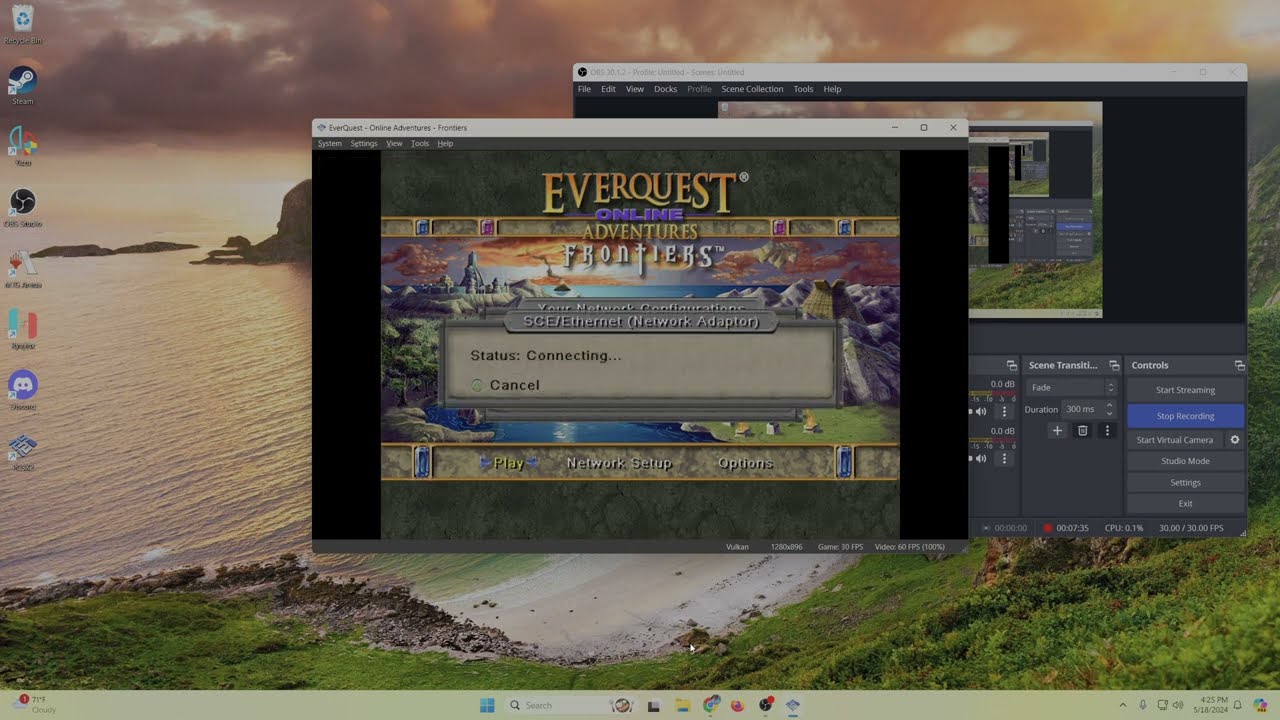Open the Windows Start menu
This screenshot has height=720, width=1280.
[x=487, y=705]
